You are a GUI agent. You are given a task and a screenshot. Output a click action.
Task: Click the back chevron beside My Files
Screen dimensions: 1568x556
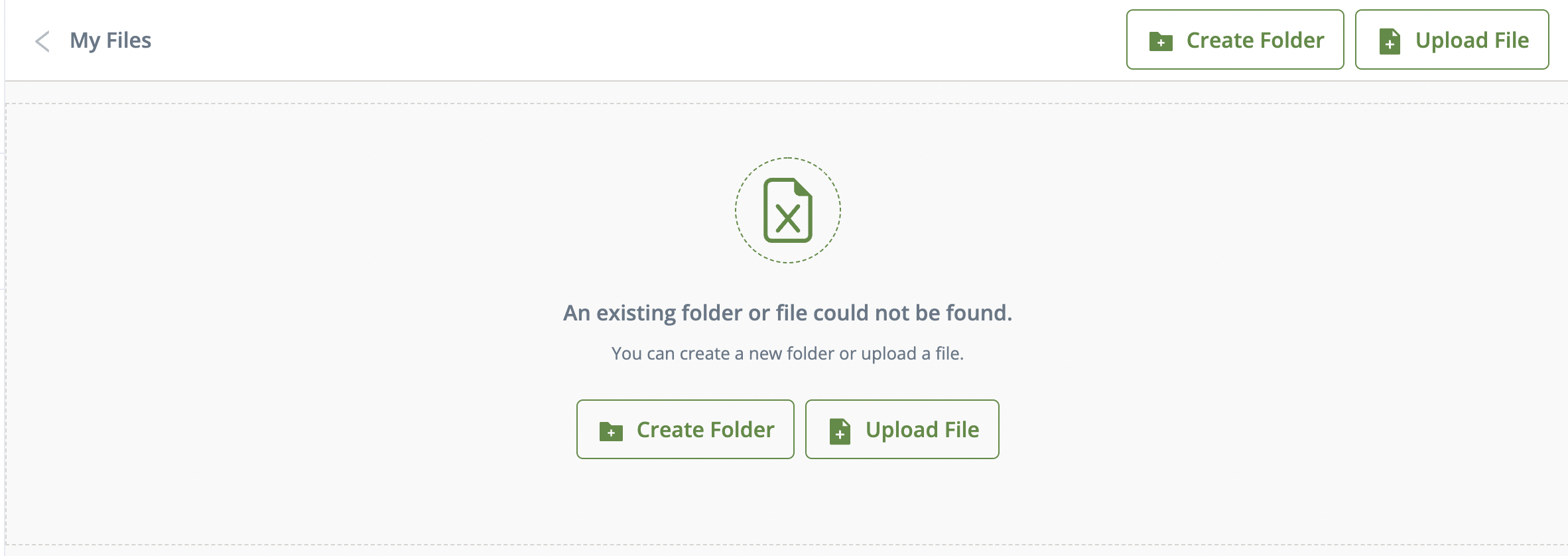coord(42,41)
